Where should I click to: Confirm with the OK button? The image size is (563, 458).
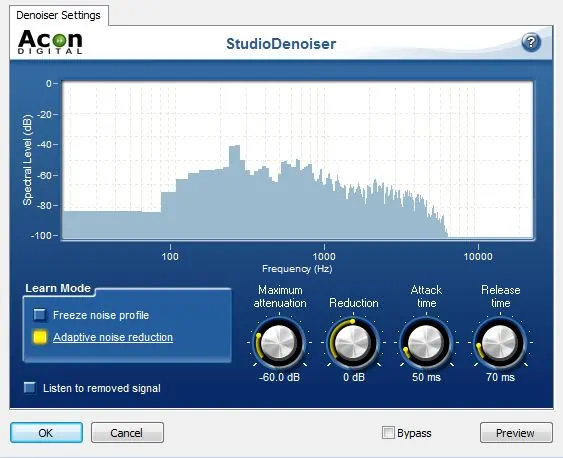click(46, 433)
